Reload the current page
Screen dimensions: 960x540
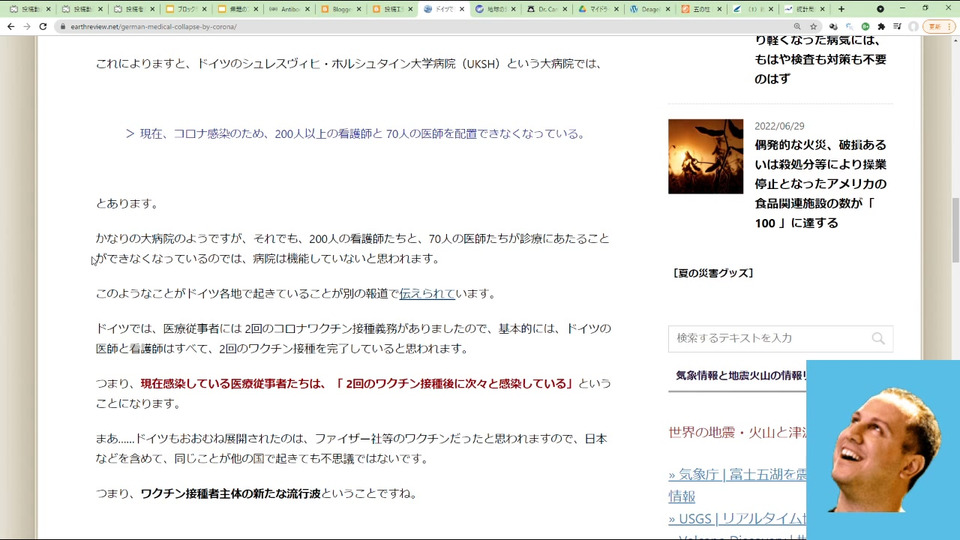click(x=43, y=26)
